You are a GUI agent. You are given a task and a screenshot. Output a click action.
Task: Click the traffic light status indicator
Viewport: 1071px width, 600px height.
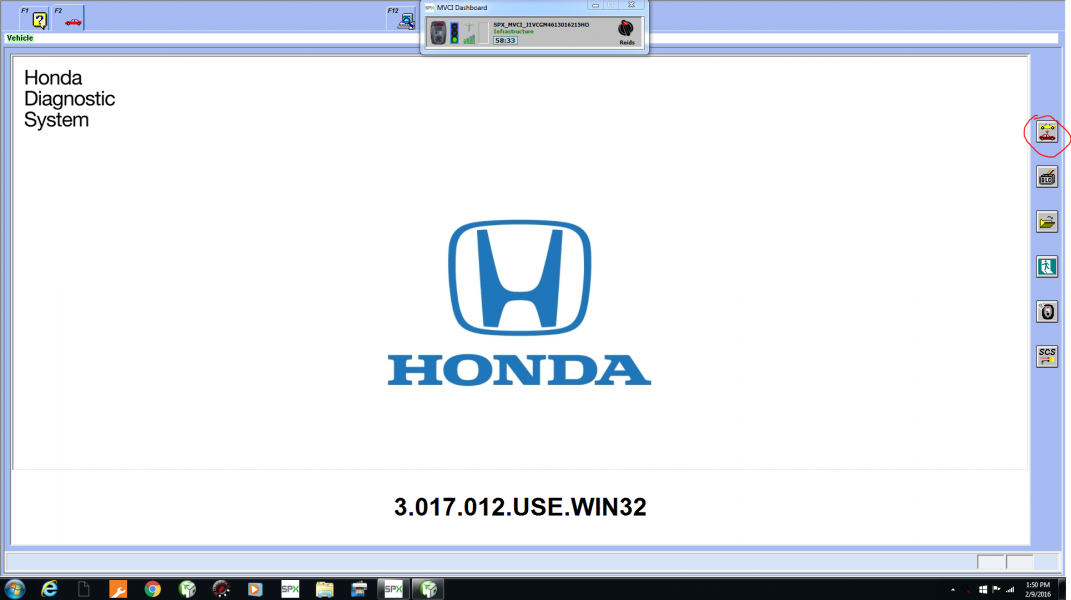[454, 33]
